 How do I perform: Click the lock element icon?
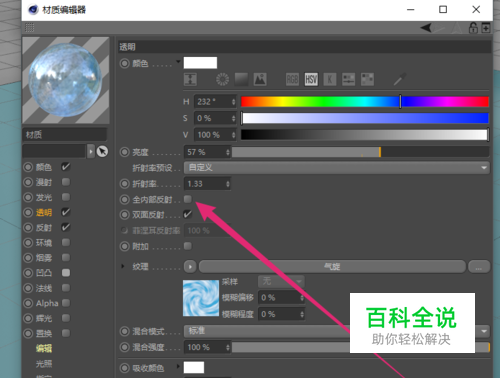click(473, 28)
